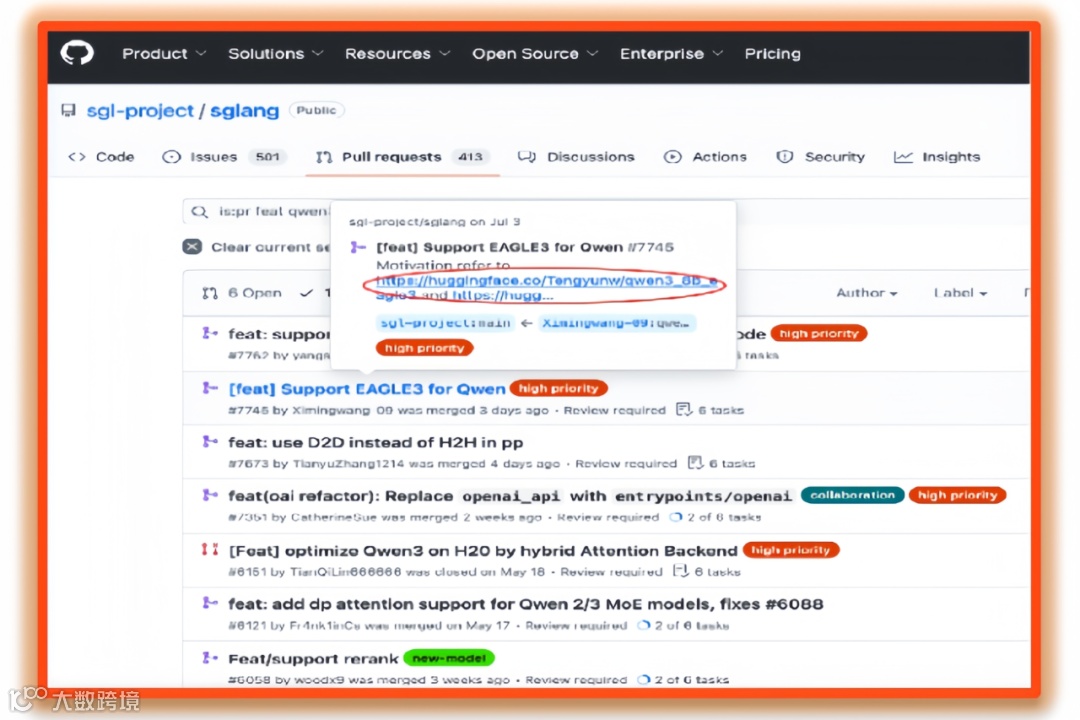Click merged icon of D2D PR row
Screen dimensions: 1080x720
click(210, 442)
